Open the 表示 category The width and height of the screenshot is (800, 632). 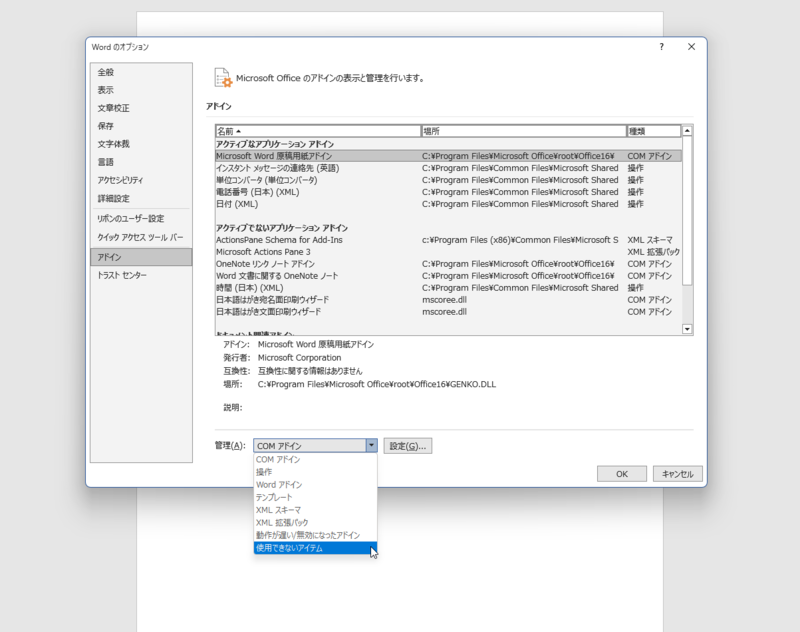click(141, 90)
